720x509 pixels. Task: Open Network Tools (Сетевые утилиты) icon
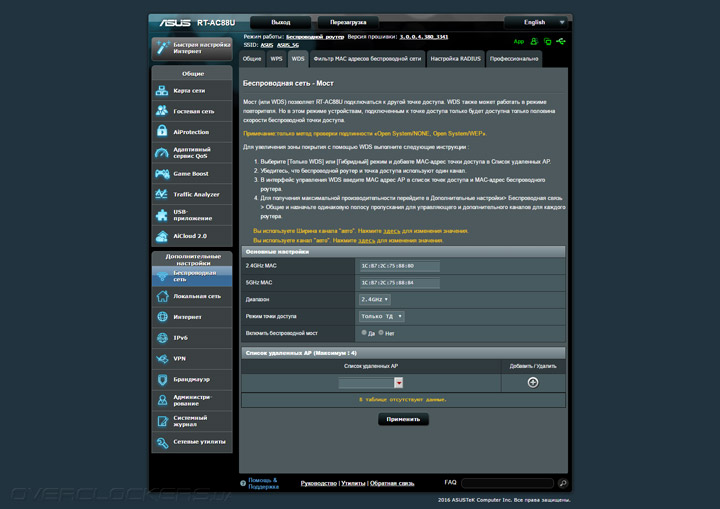[x=162, y=442]
